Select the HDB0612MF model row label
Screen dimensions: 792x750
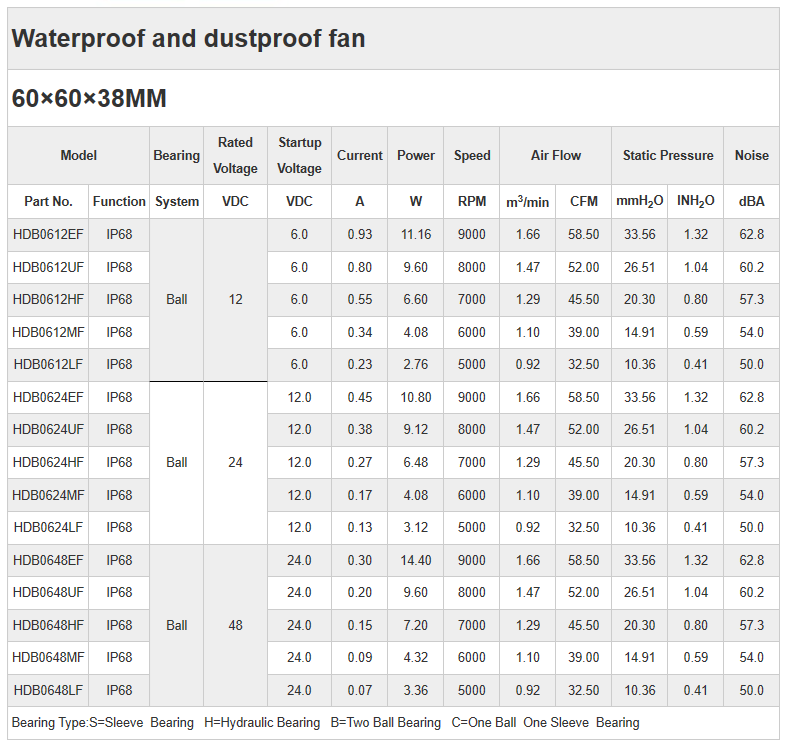[x=48, y=332]
